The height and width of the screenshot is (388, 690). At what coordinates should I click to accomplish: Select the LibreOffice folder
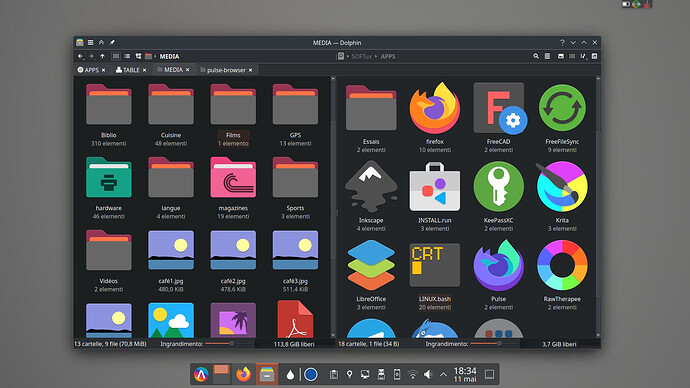click(371, 275)
